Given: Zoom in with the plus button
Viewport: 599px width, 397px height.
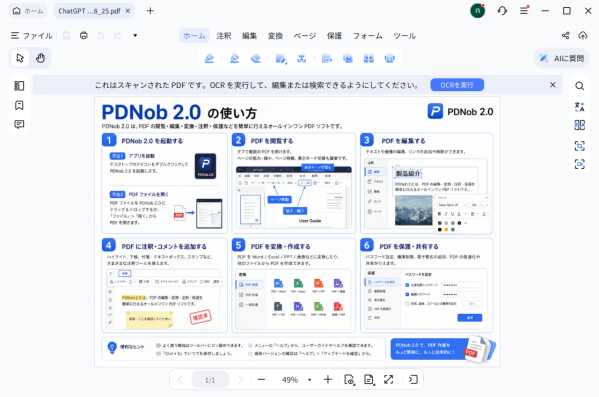Looking at the screenshot, I should [328, 380].
